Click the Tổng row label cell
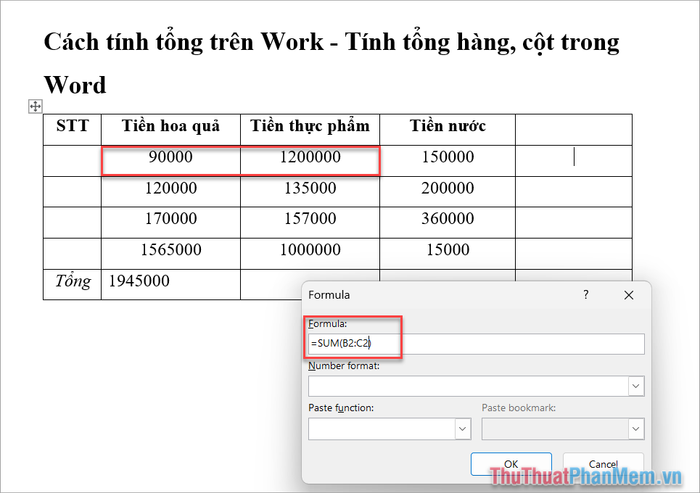The width and height of the screenshot is (700, 493). click(x=72, y=284)
